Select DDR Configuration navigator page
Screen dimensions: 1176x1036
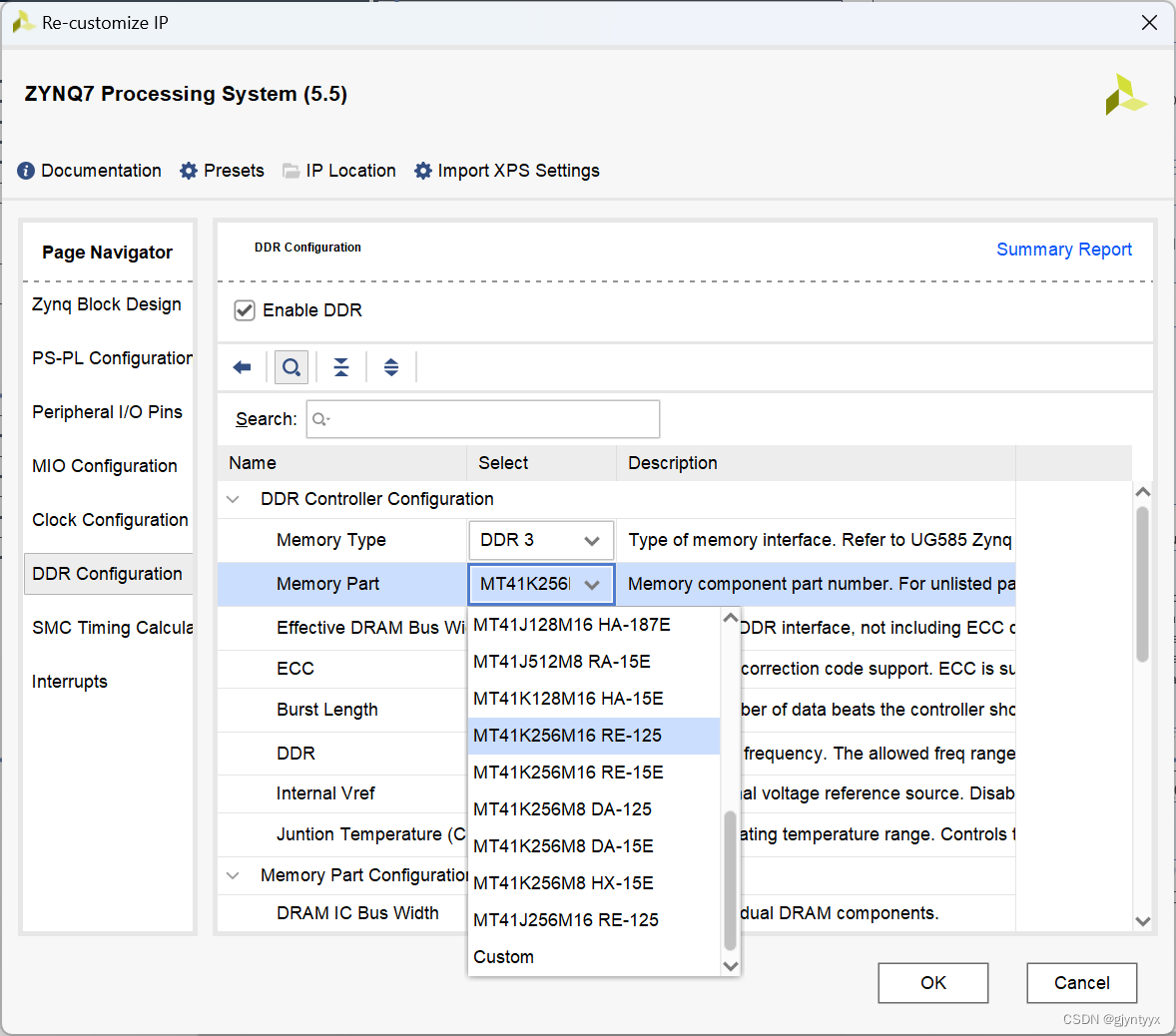pyautogui.click(x=108, y=574)
